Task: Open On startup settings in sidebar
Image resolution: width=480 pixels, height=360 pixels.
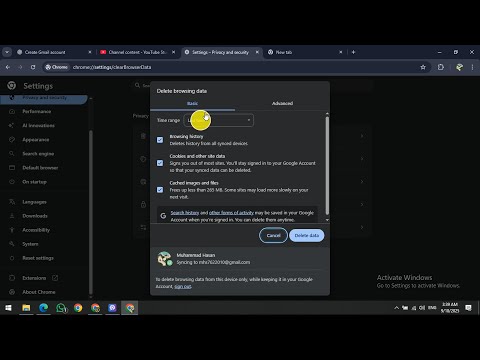Action: [34, 182]
